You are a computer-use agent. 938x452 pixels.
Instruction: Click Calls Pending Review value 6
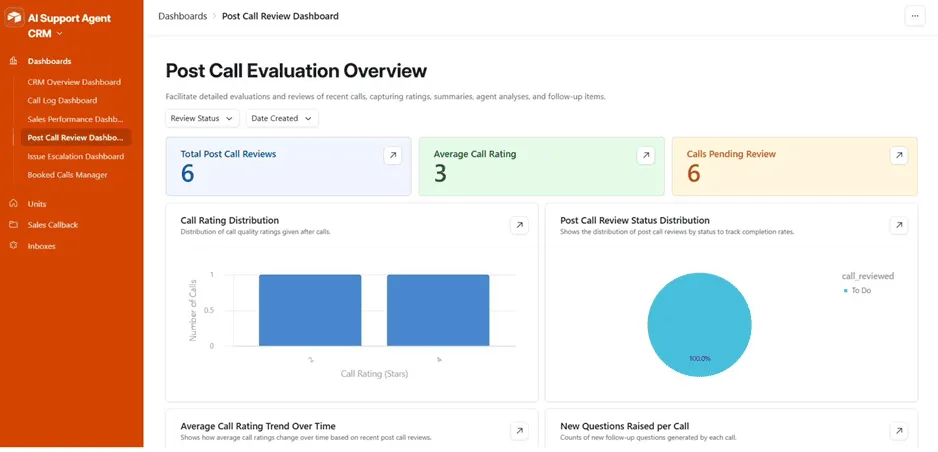693,174
